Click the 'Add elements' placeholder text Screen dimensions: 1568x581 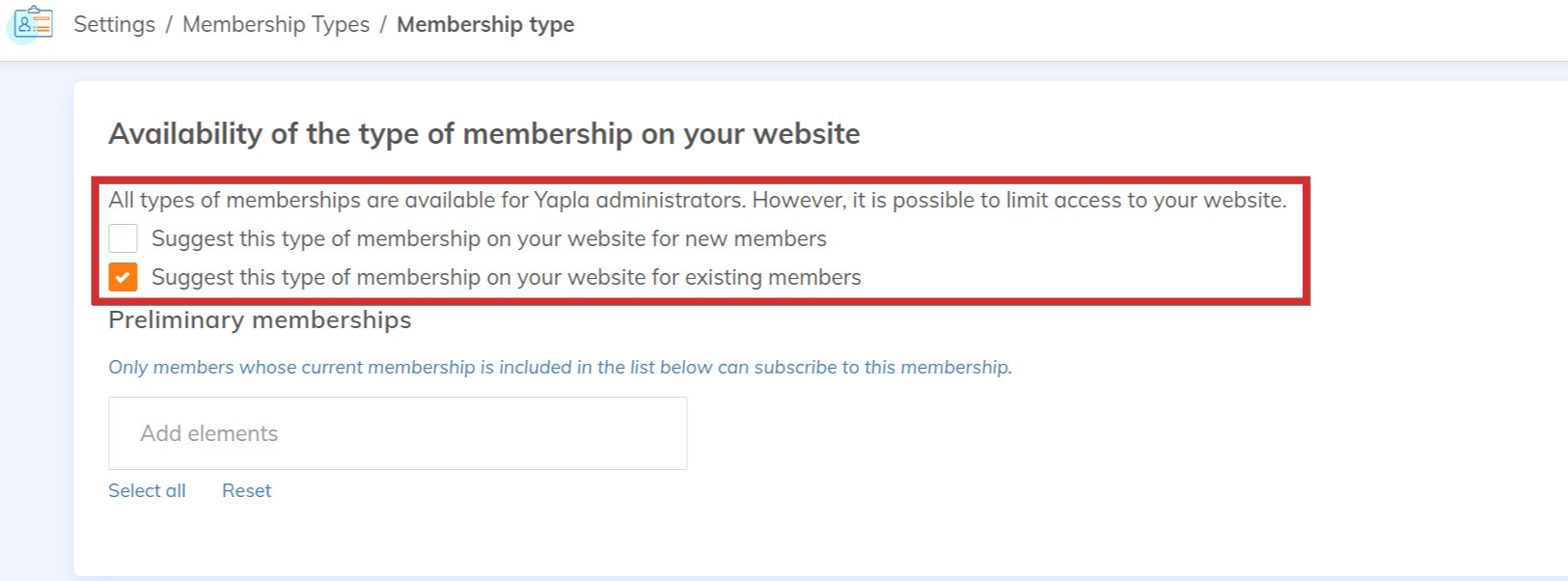pyautogui.click(x=209, y=433)
